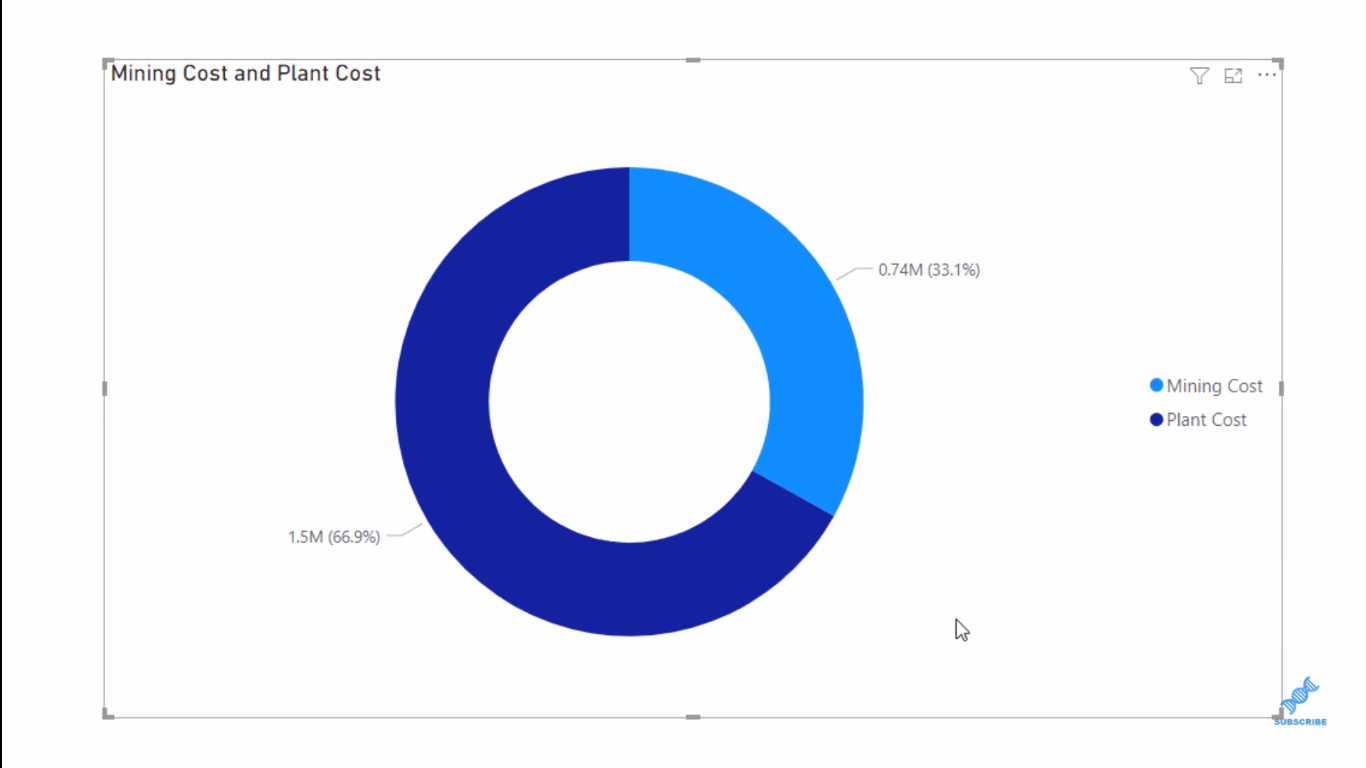Click the bottom-left corner handle of the visual
Image resolution: width=1366 pixels, height=768 pixels.
click(107, 714)
